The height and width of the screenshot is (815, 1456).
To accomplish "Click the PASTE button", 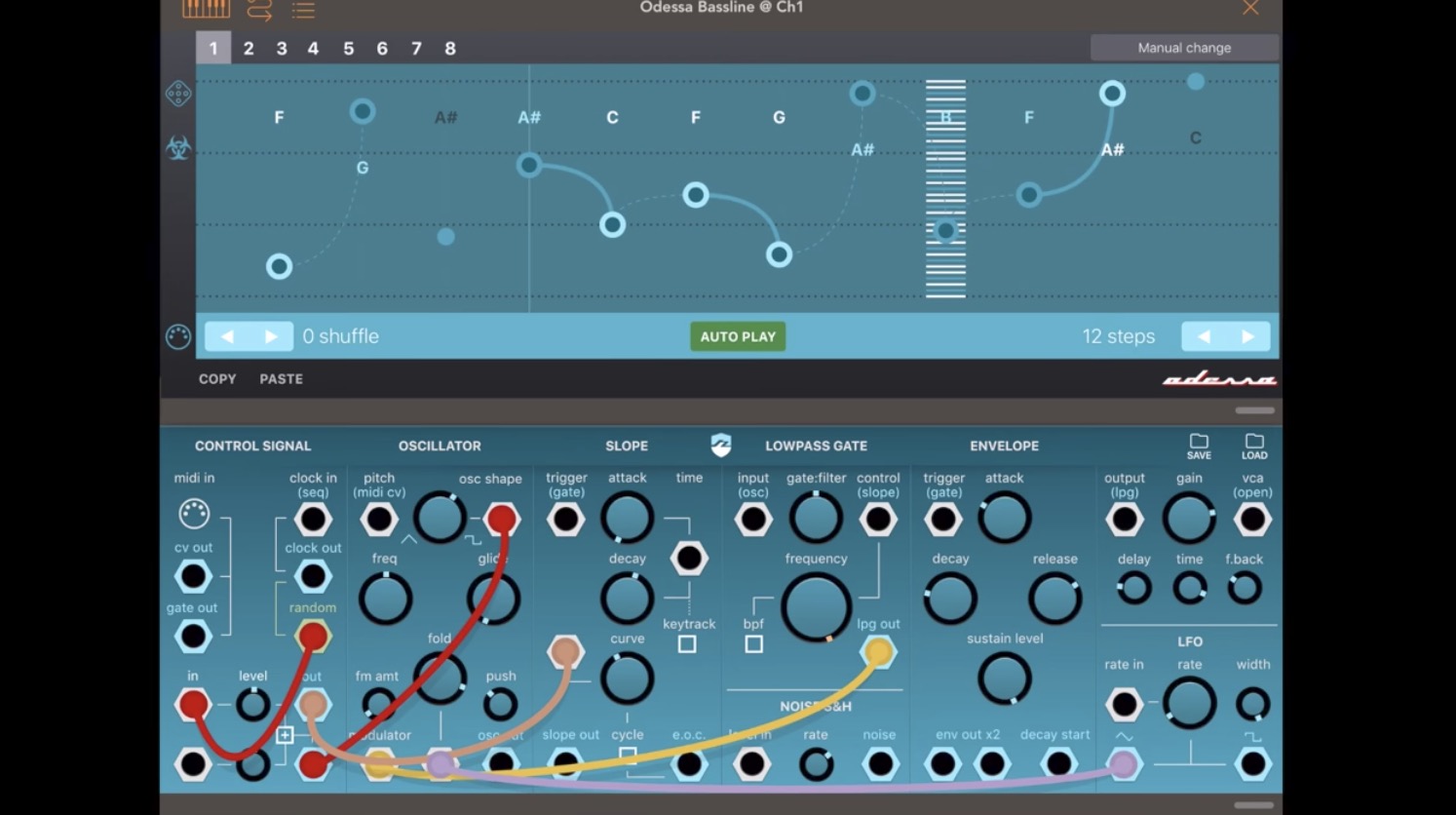I will tap(281, 379).
